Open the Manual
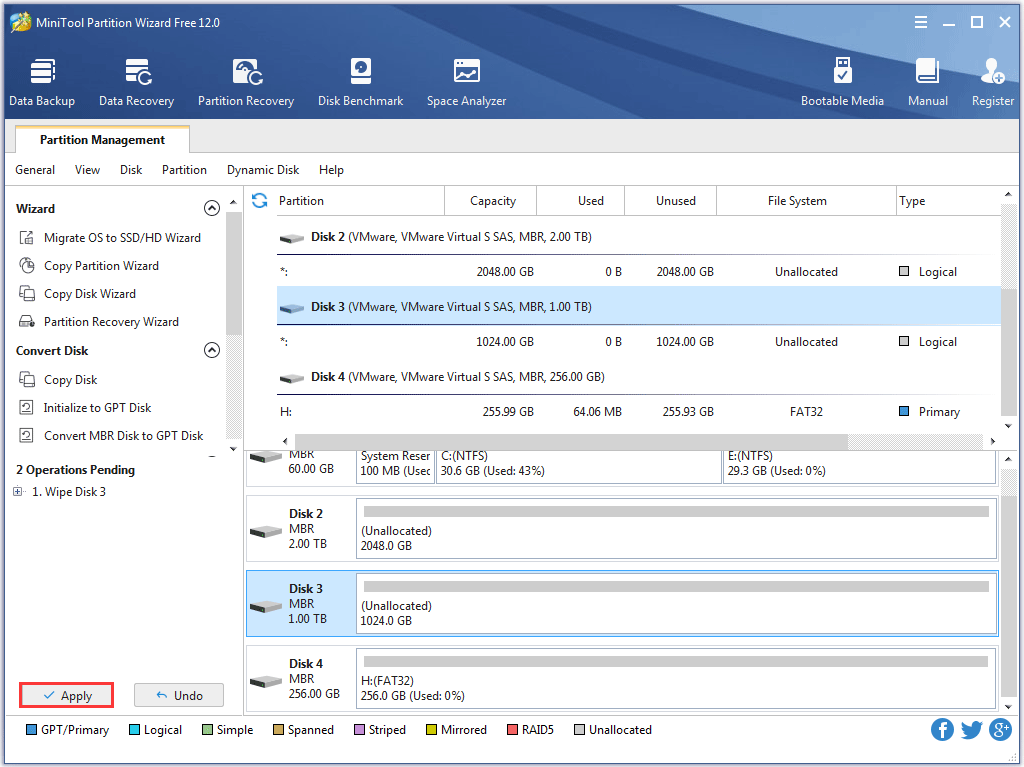 click(x=927, y=82)
